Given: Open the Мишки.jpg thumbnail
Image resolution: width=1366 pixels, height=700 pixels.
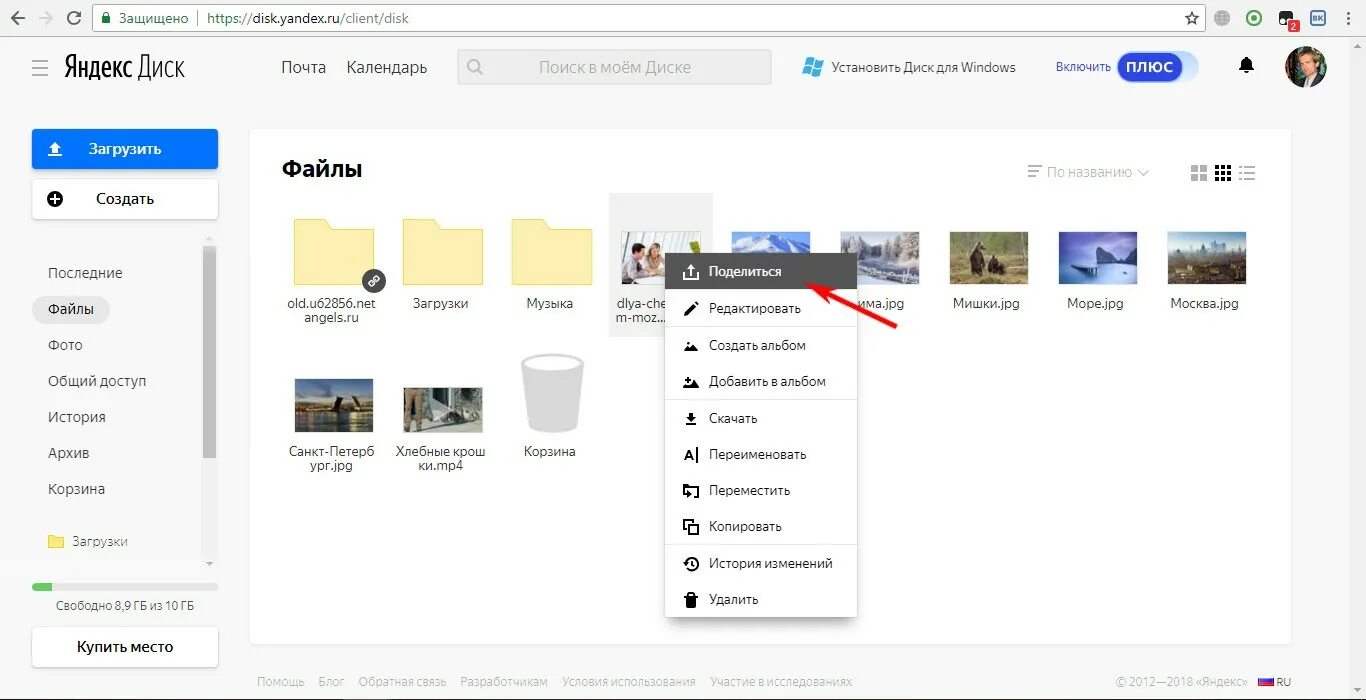Looking at the screenshot, I should [988, 256].
